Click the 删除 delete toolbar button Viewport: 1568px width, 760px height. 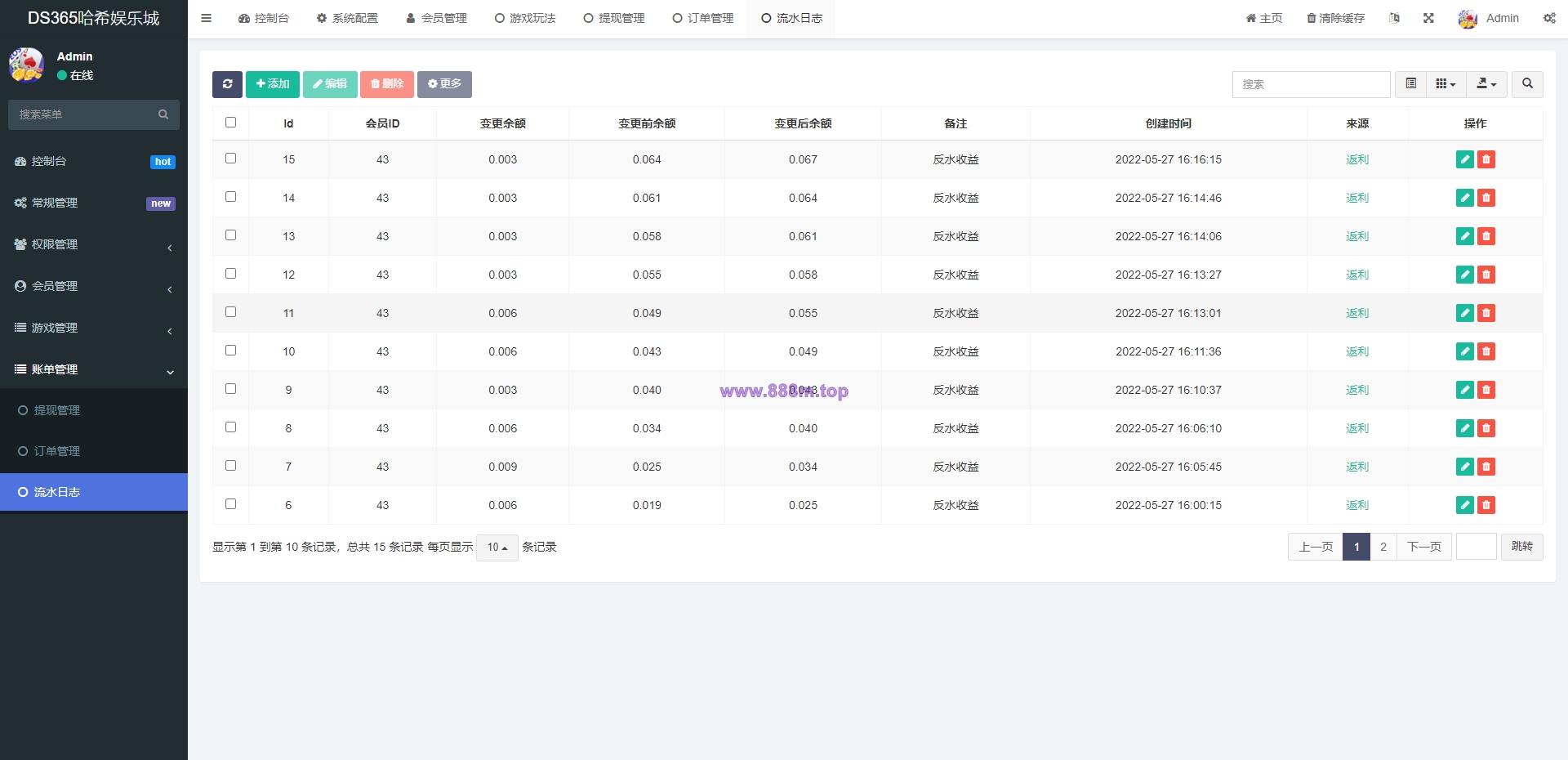[x=387, y=84]
